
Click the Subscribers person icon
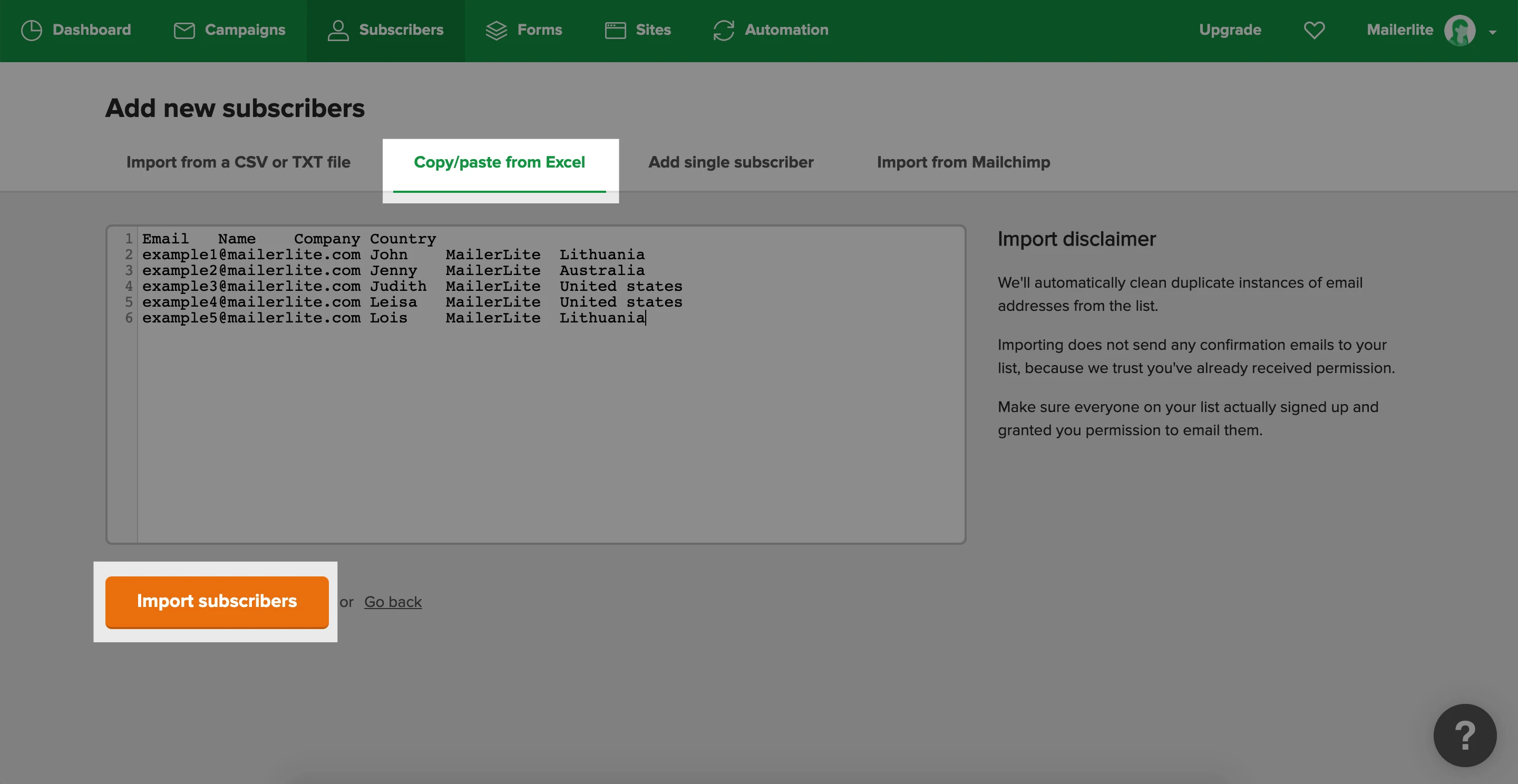pos(338,30)
